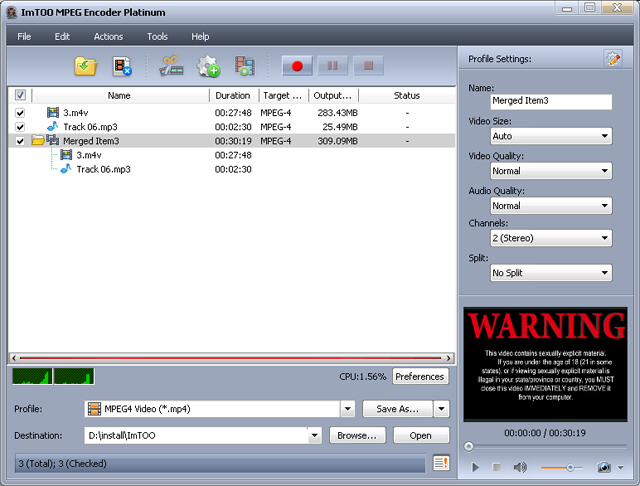Screen dimensions: 640x486
Task: Open the Tools menu
Action: coord(157,36)
